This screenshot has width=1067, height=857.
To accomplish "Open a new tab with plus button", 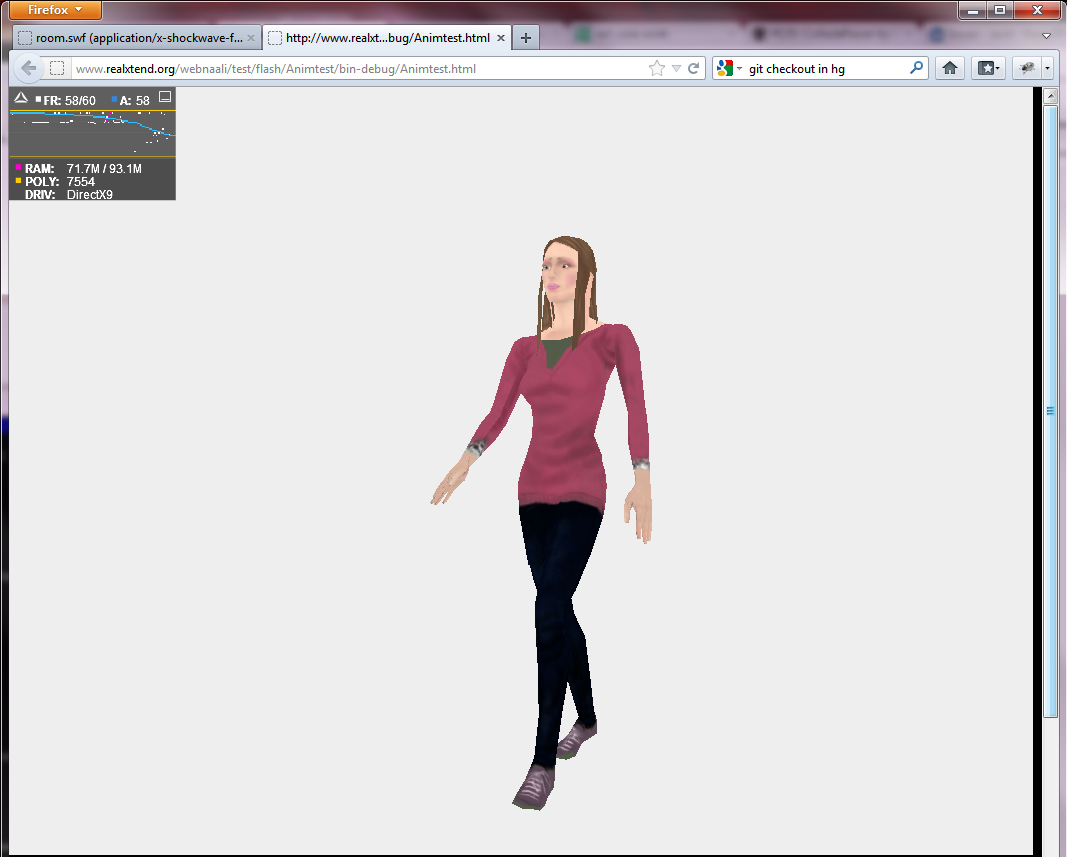I will tap(526, 38).
